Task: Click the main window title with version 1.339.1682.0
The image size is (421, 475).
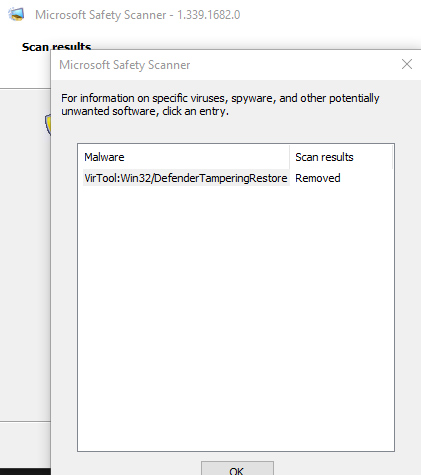Action: (x=137, y=15)
